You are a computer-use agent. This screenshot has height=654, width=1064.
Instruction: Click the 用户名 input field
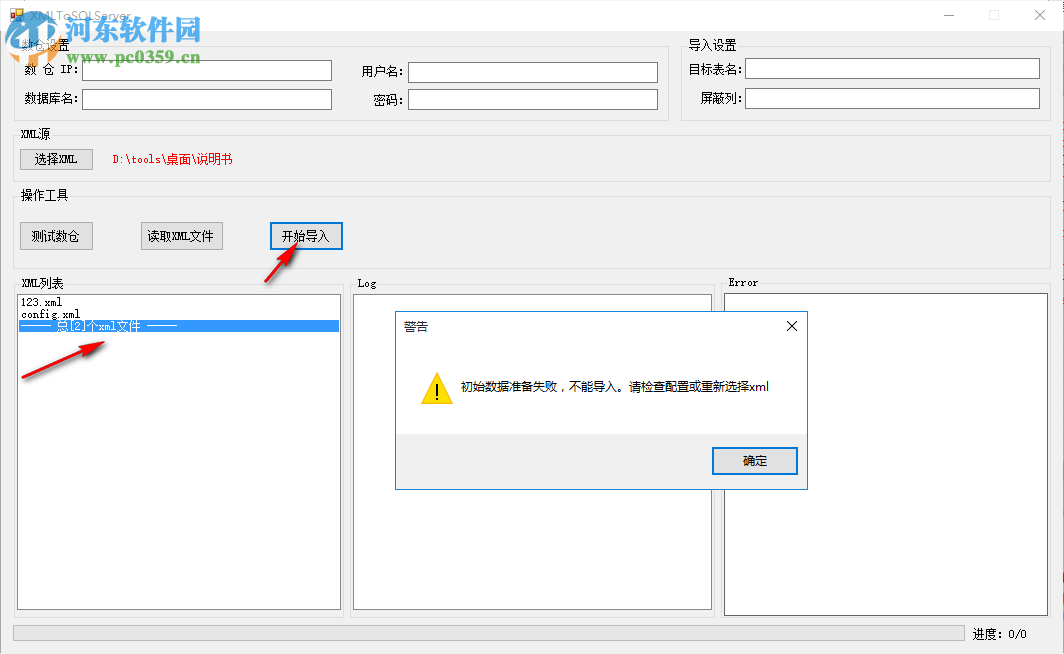(x=533, y=70)
